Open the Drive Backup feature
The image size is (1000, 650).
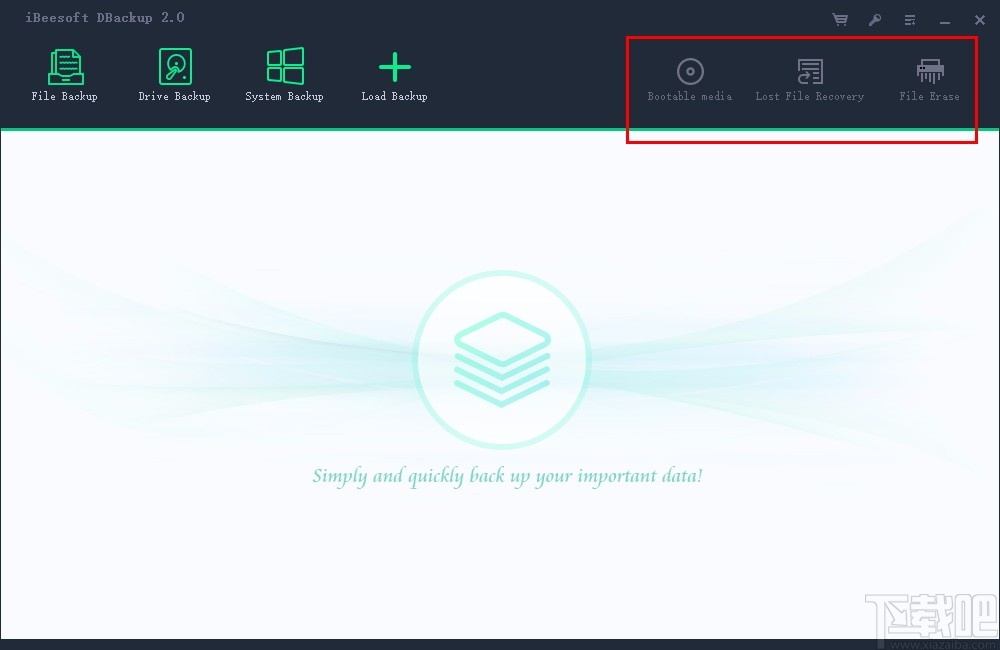coord(174,75)
